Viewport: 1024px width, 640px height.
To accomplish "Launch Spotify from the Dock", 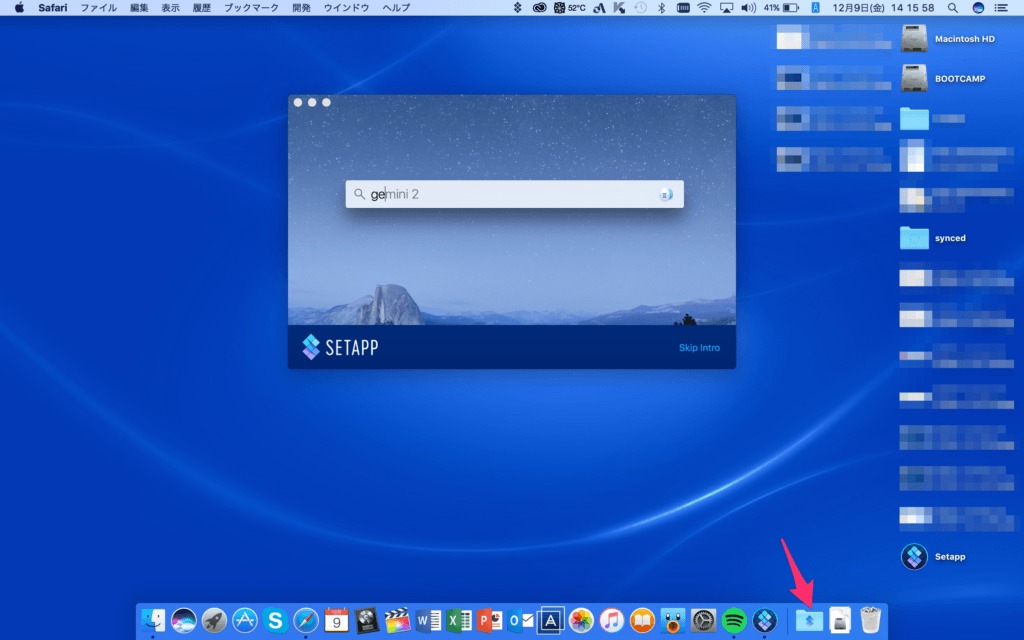I will point(734,620).
